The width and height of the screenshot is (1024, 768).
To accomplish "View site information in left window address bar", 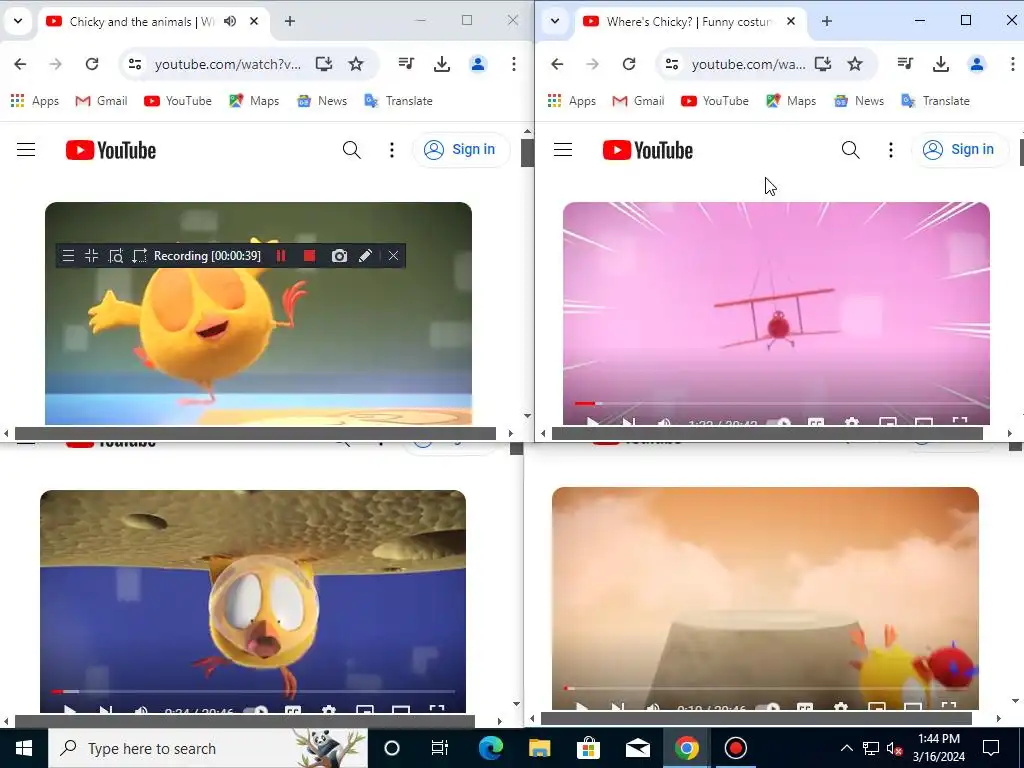I will click(135, 64).
